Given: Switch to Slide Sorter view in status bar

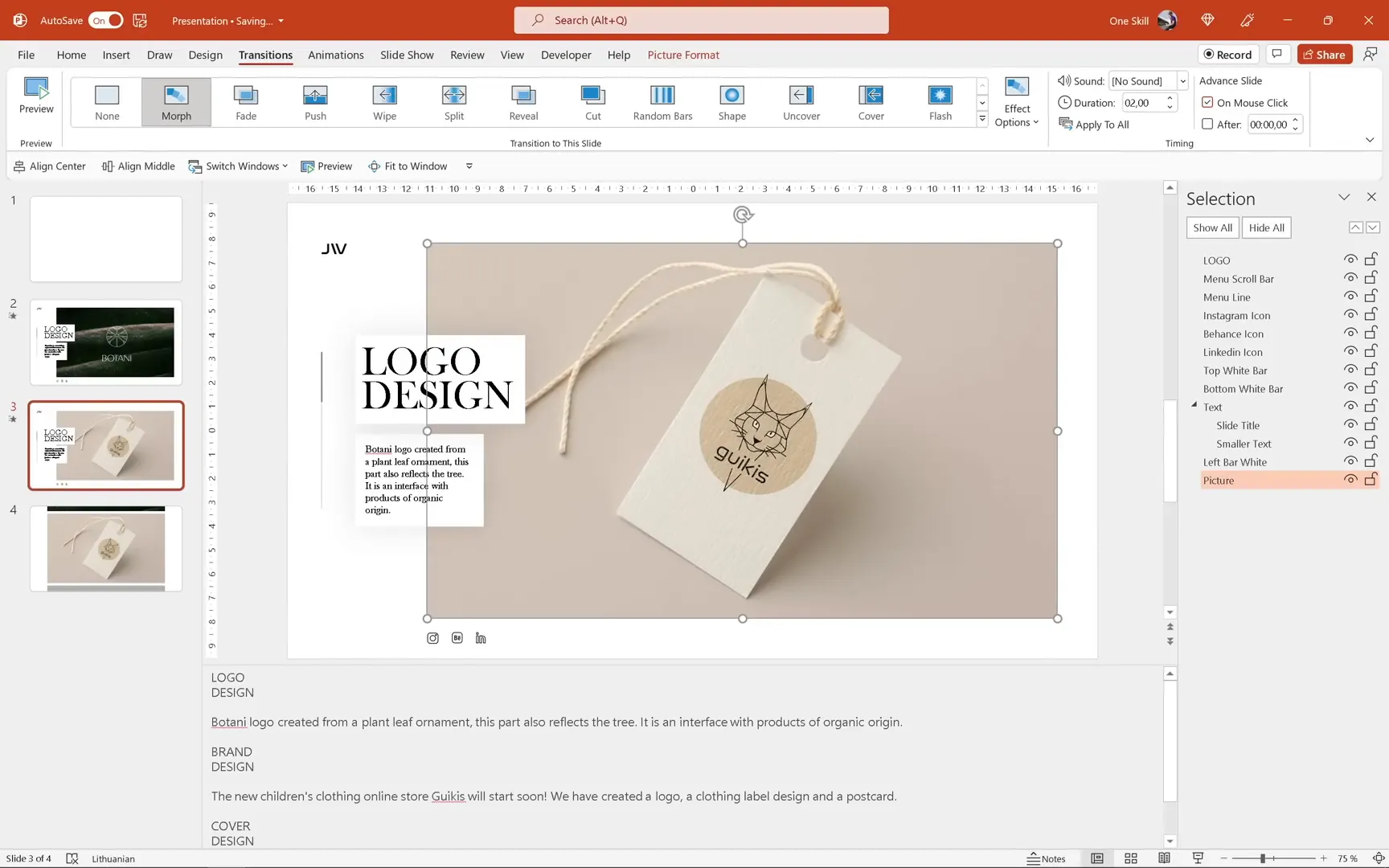Looking at the screenshot, I should point(1131,858).
